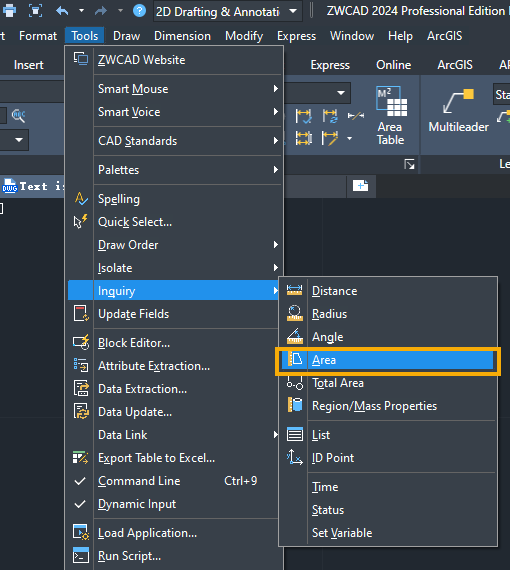Image resolution: width=510 pixels, height=570 pixels.
Task: Open the Window menu
Action: pyautogui.click(x=352, y=36)
